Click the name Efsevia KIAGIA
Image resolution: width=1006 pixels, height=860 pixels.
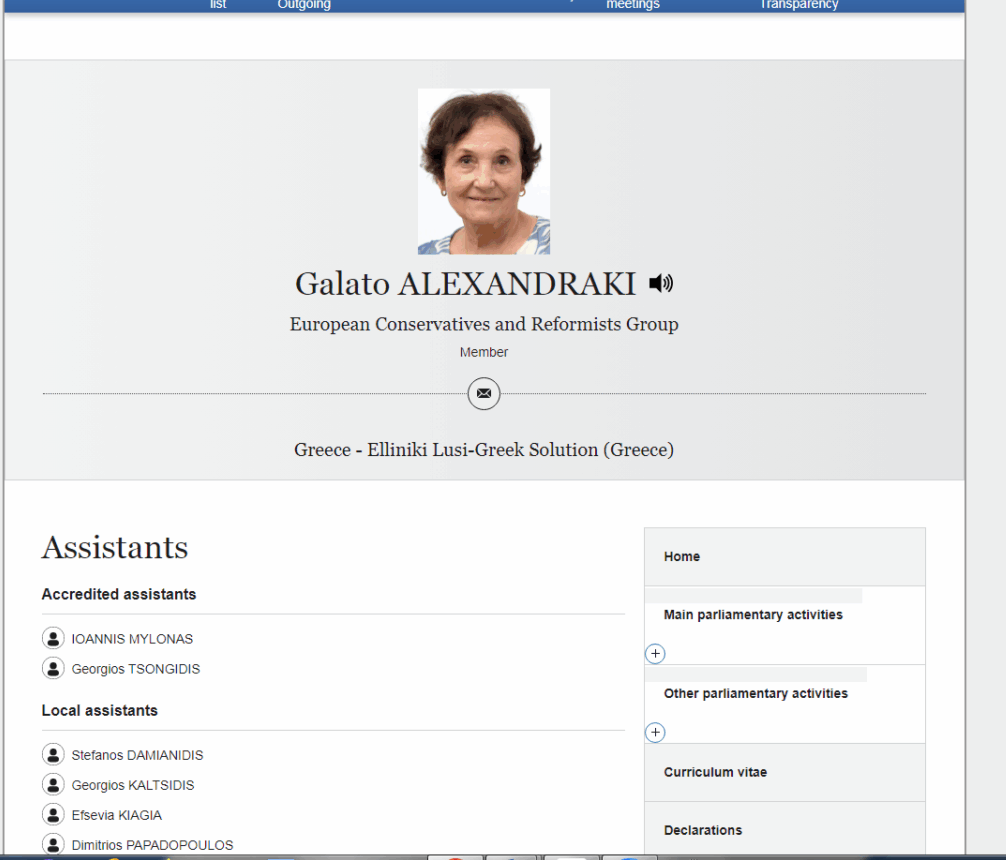coord(117,815)
